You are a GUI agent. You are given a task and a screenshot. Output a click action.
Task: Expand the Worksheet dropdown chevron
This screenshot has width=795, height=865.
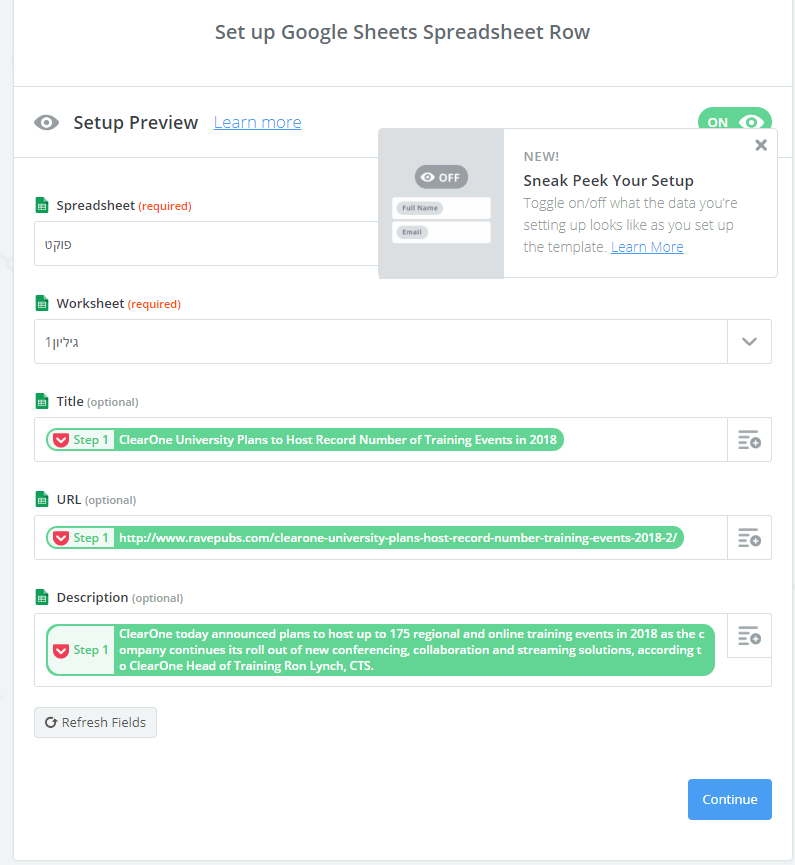click(x=749, y=341)
